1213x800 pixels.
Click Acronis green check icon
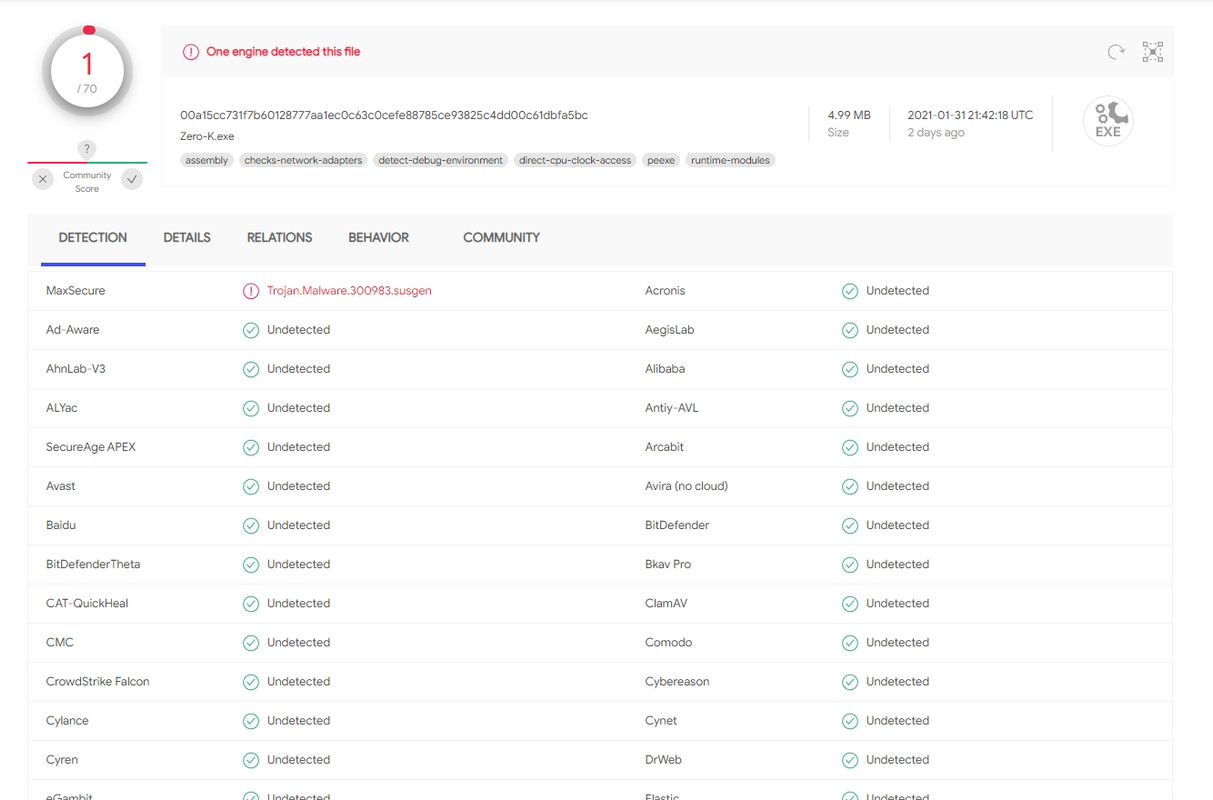tap(850, 291)
